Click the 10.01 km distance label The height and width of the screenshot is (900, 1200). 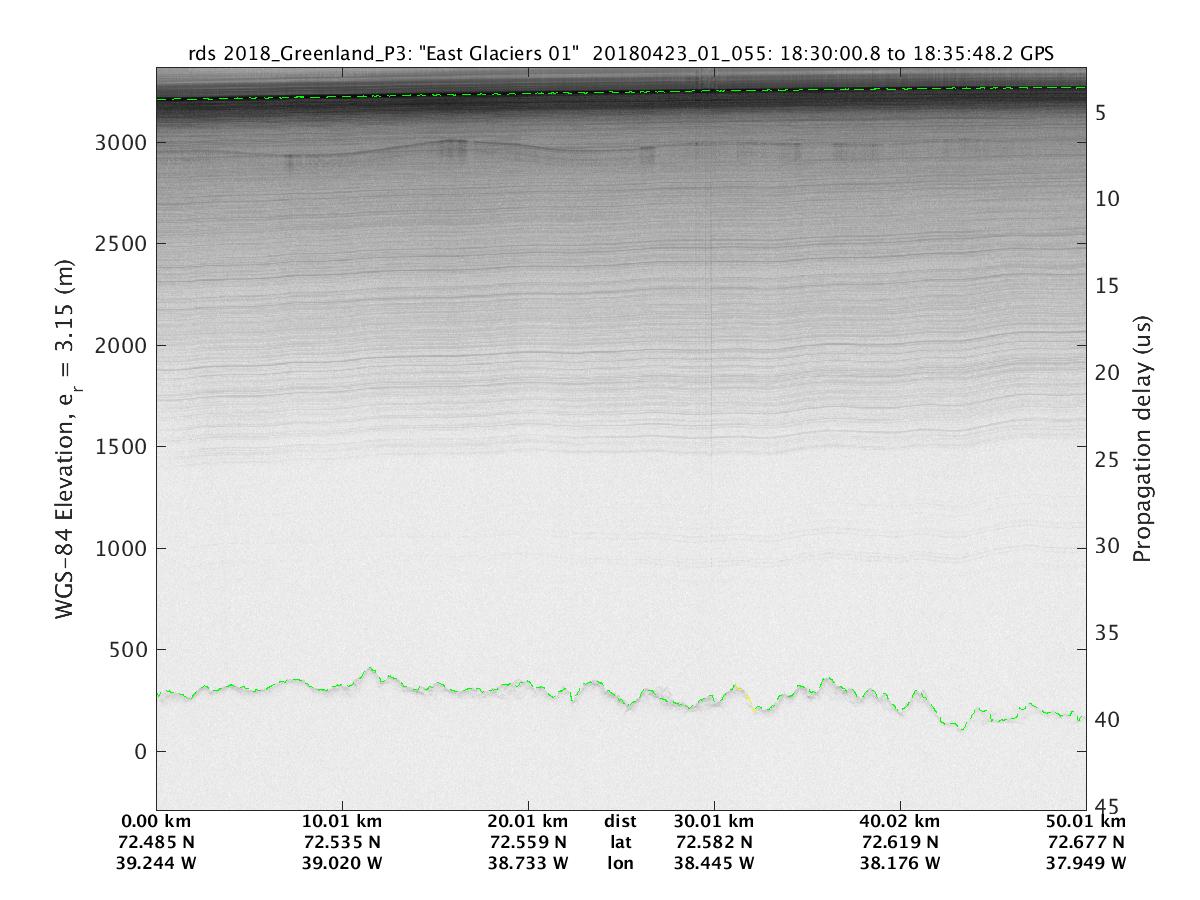pyautogui.click(x=343, y=823)
